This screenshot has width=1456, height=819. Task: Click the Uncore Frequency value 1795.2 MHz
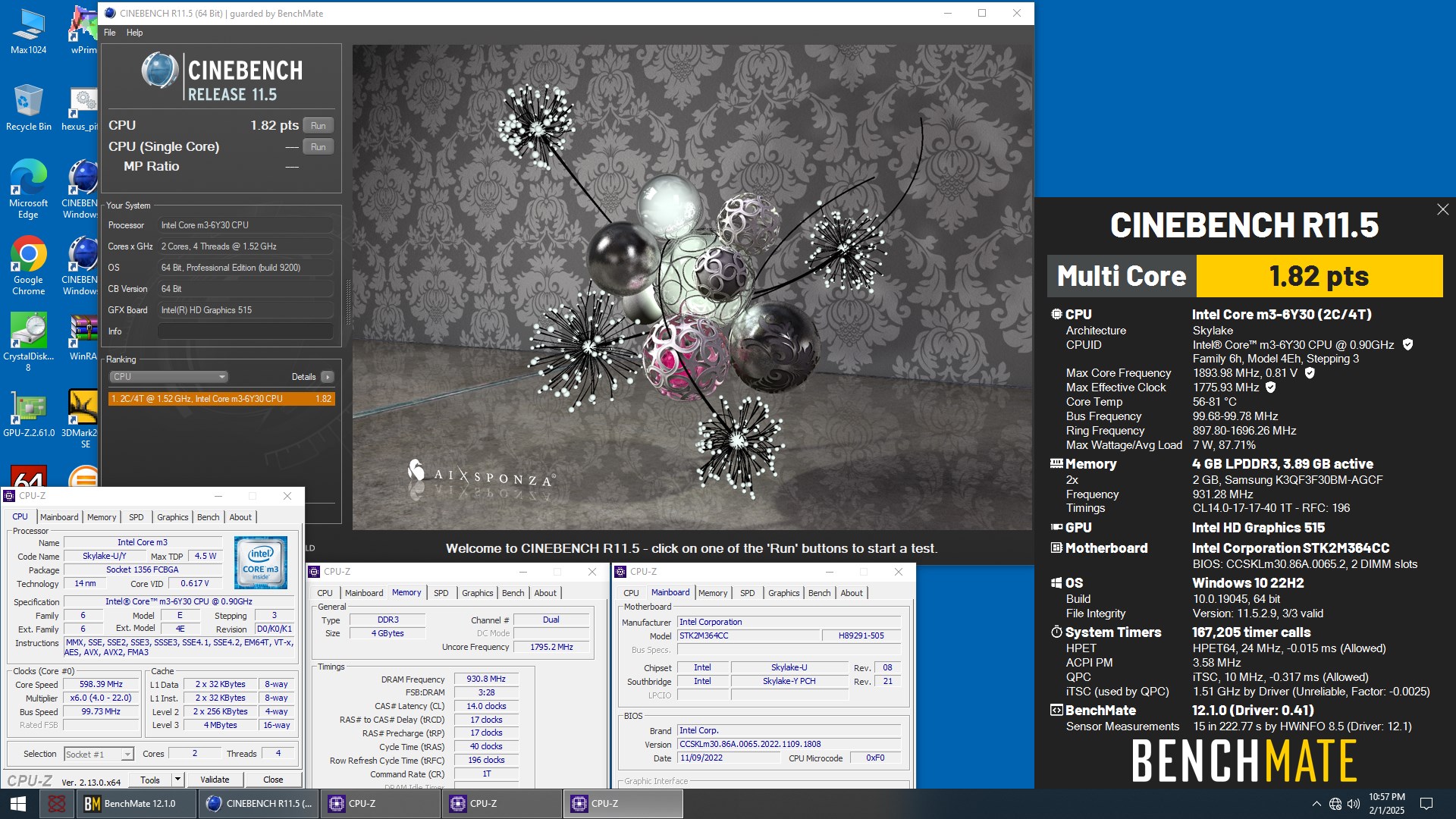pyautogui.click(x=551, y=648)
